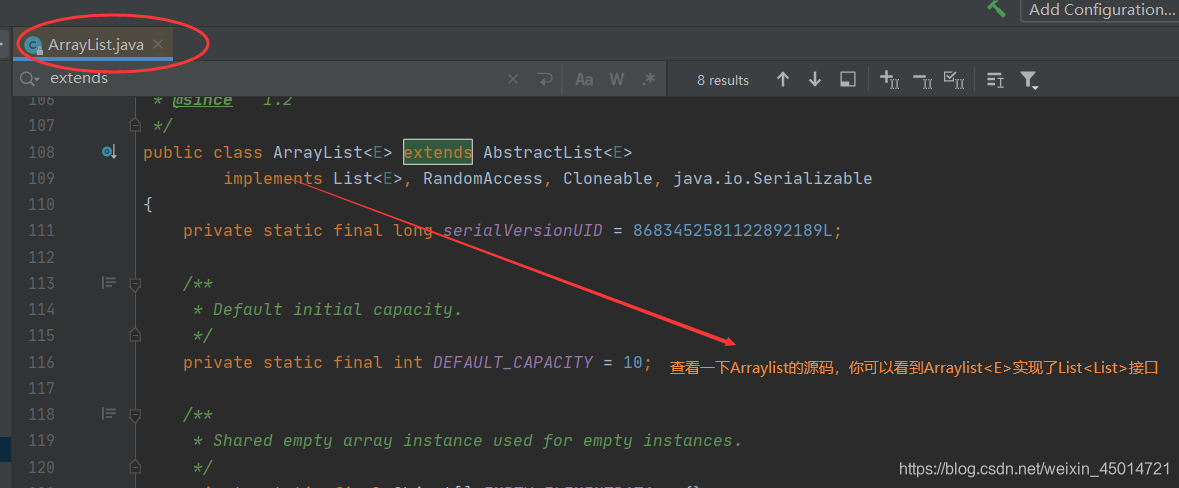Toggle Words W search option

tap(617, 80)
